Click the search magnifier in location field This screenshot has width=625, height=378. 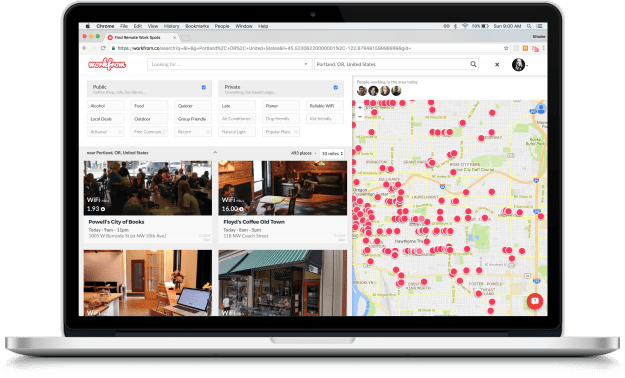pos(473,64)
